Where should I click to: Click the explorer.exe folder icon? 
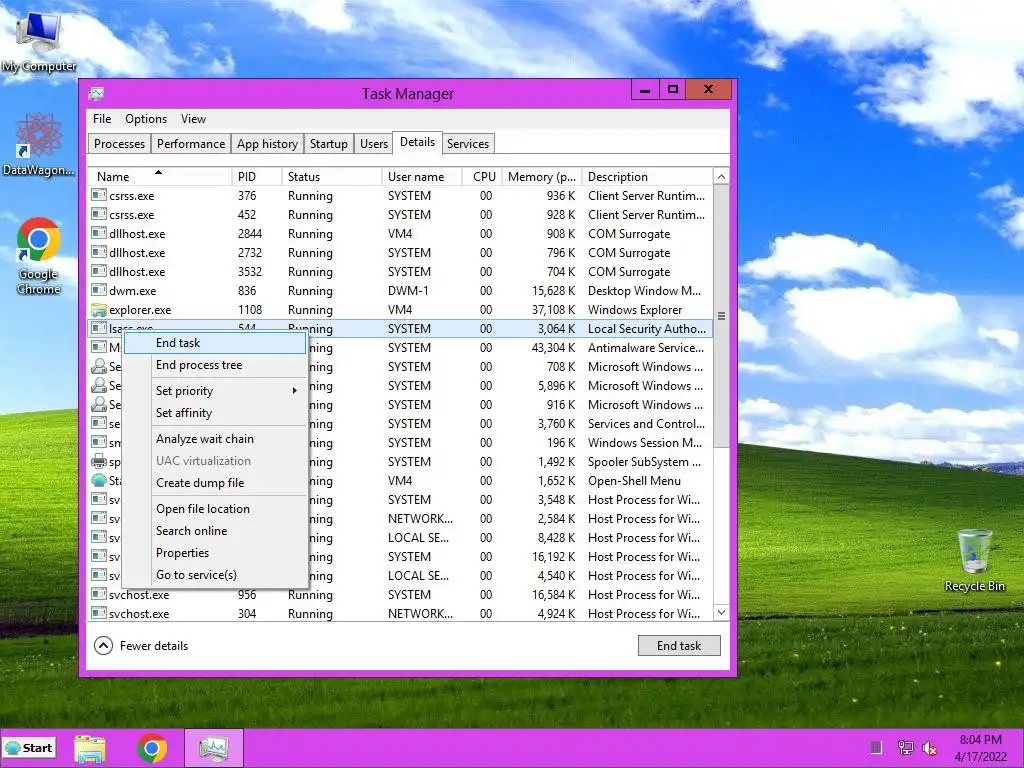pyautogui.click(x=99, y=309)
